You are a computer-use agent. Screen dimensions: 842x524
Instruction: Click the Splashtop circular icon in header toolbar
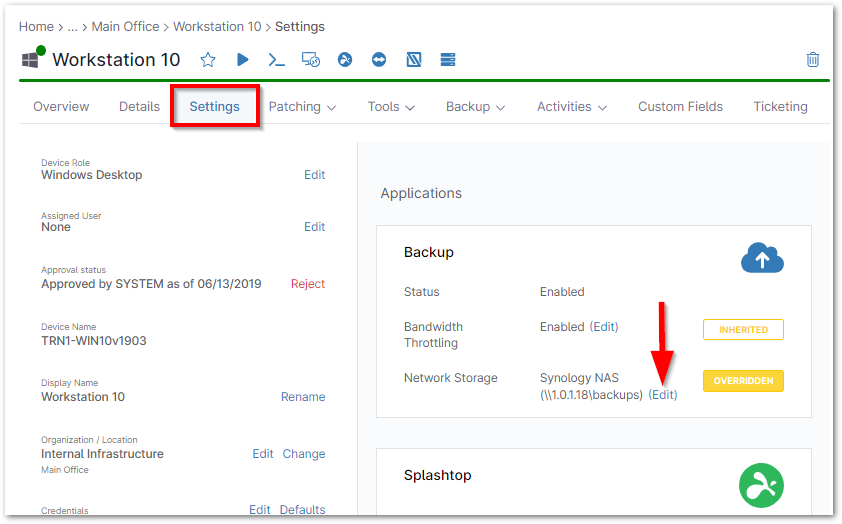click(345, 60)
